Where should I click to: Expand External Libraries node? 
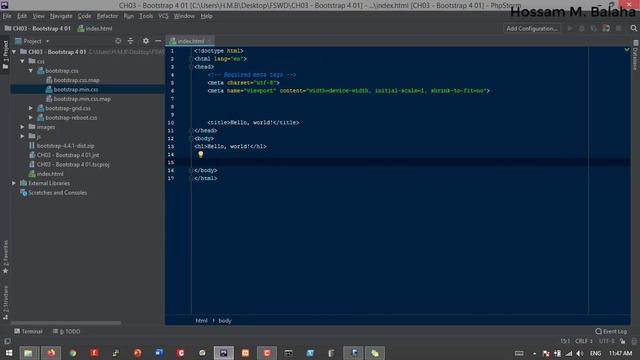[x=14, y=183]
